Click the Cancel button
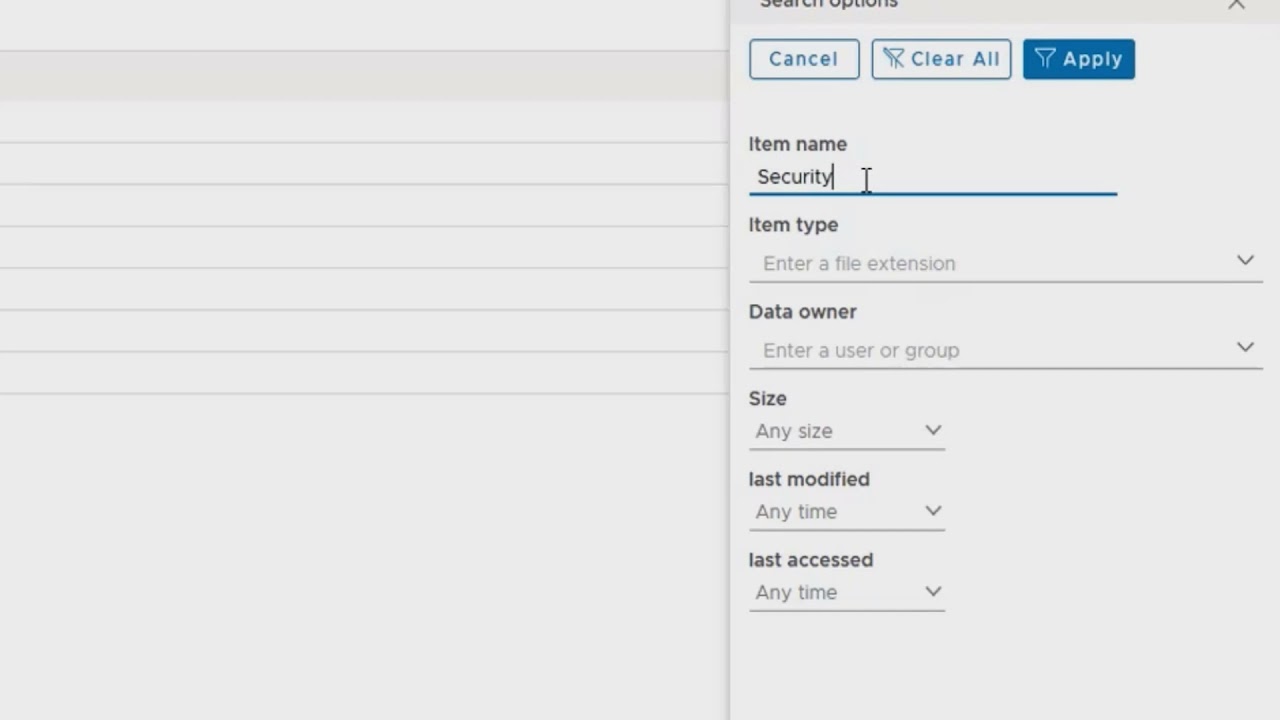 804,59
